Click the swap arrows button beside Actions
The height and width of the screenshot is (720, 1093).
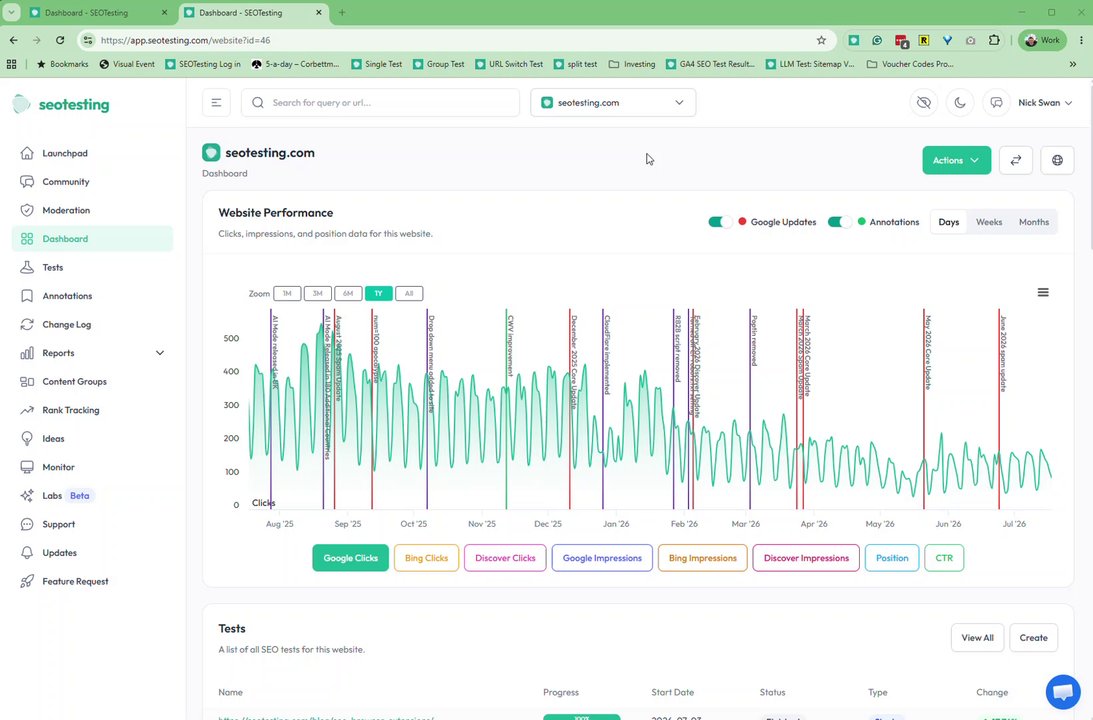tap(1016, 160)
